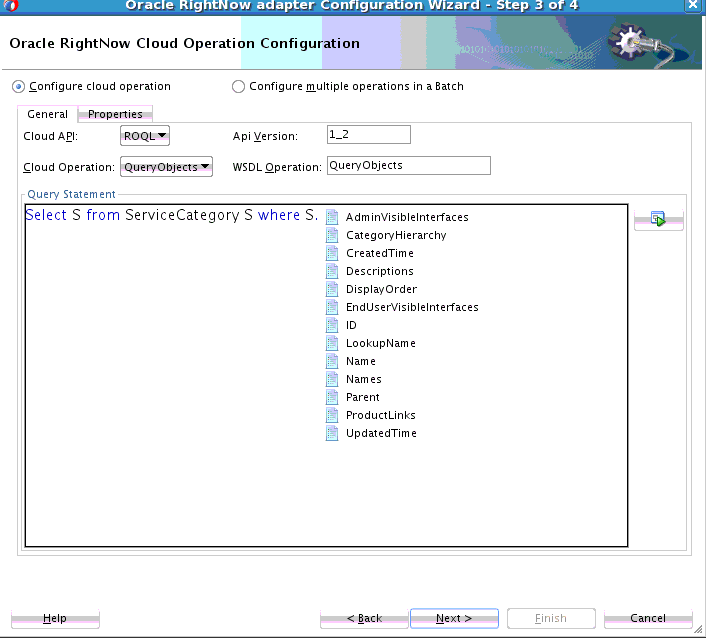Cancel the configuration wizard

647,618
